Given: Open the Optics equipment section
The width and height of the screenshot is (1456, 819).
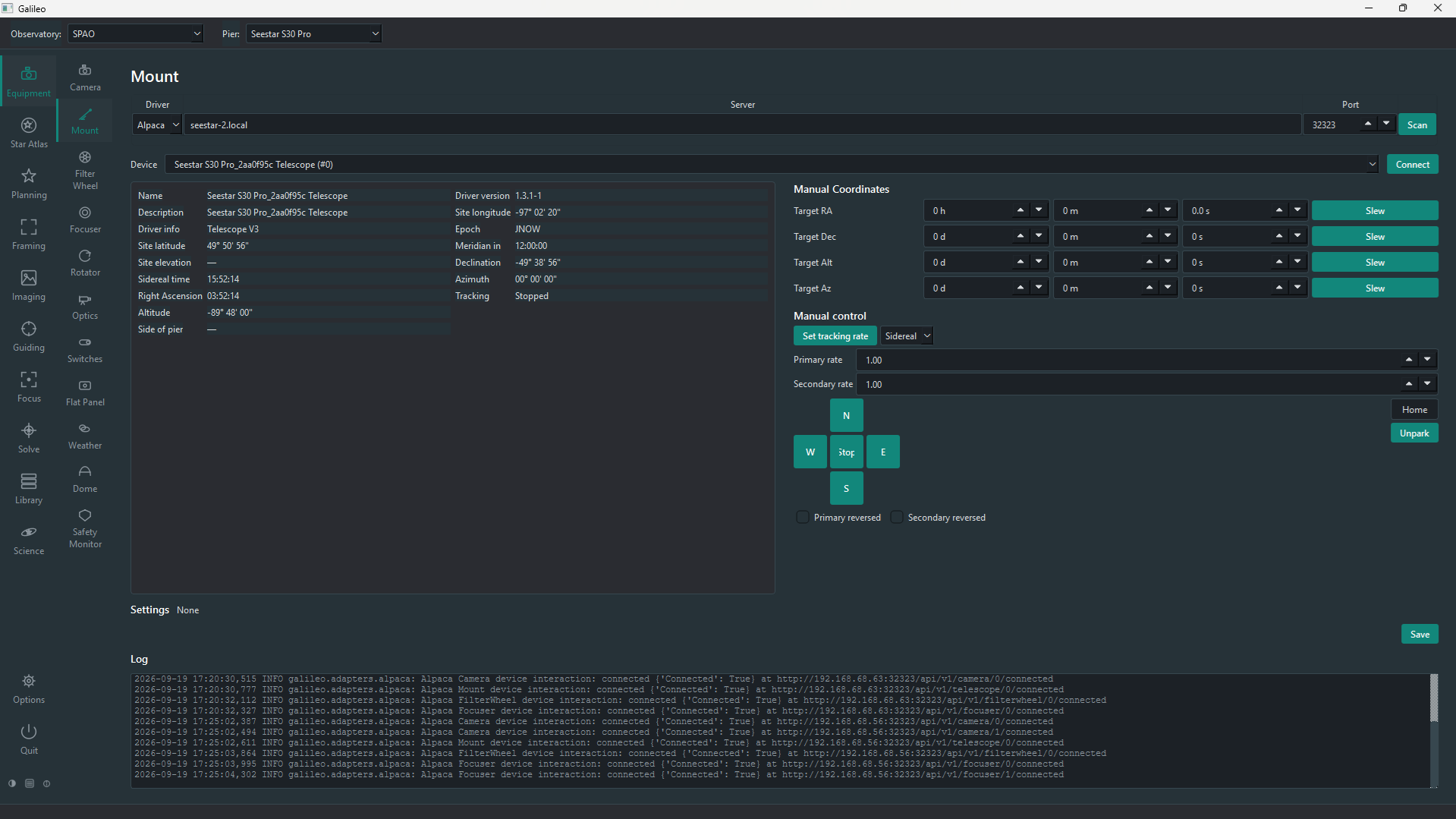Looking at the screenshot, I should point(85,306).
